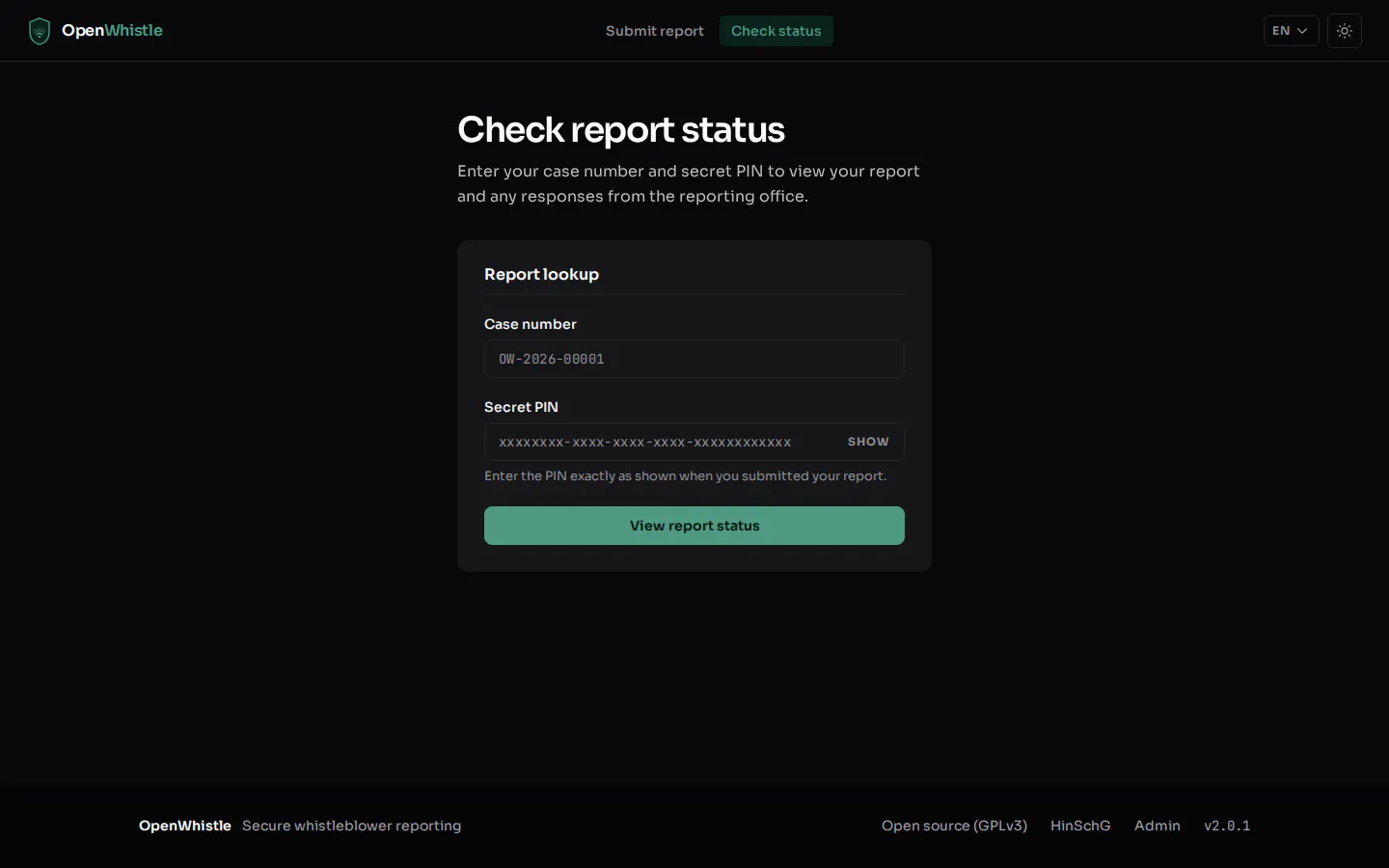Viewport: 1389px width, 868px height.
Task: Click the "Case number" label
Action: point(531,324)
